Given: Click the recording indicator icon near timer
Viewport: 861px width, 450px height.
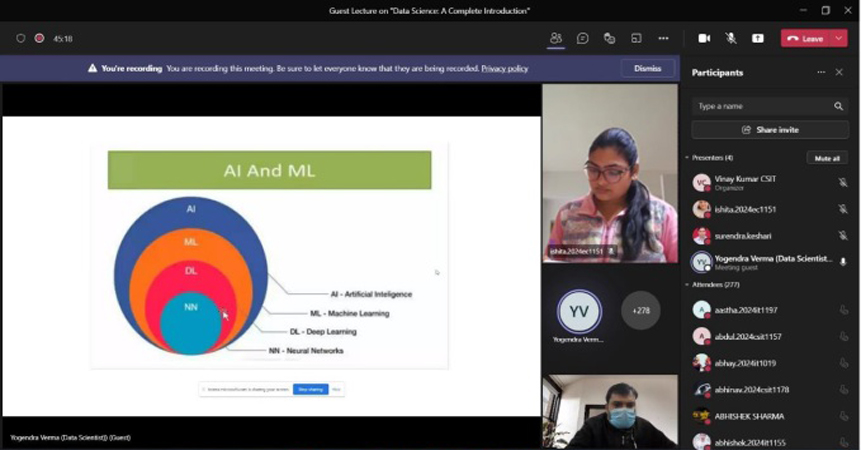Looking at the screenshot, I should 40,38.
